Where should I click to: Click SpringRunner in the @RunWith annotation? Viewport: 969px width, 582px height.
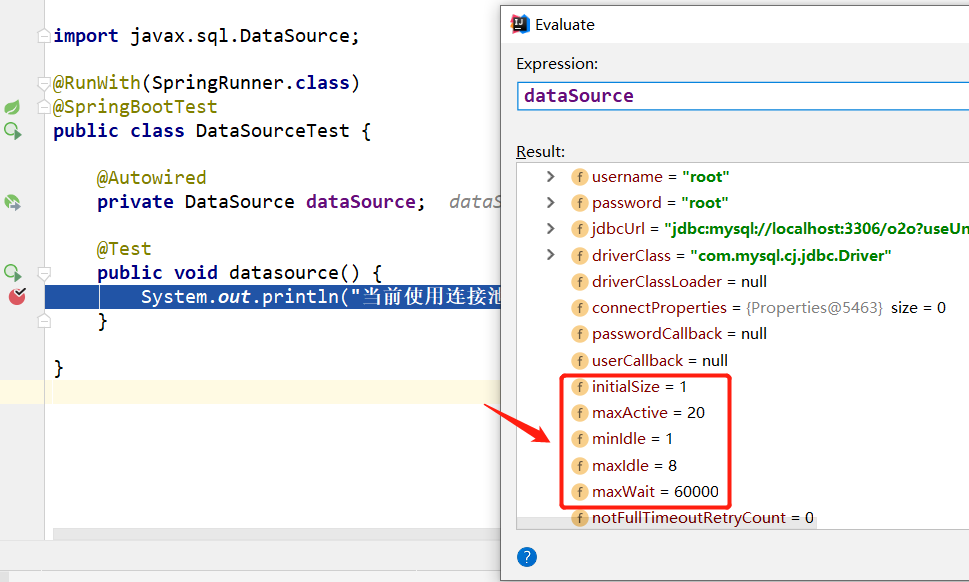(x=218, y=83)
